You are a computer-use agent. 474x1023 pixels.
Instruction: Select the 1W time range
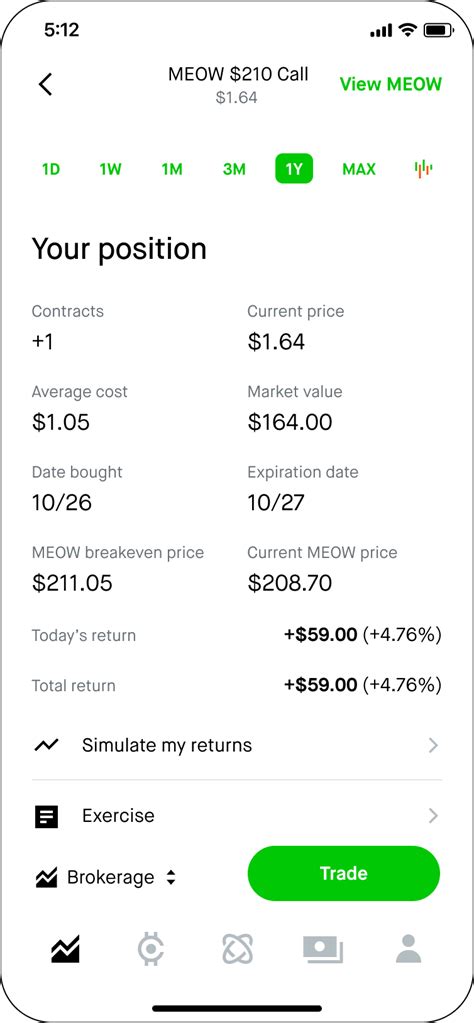[110, 170]
